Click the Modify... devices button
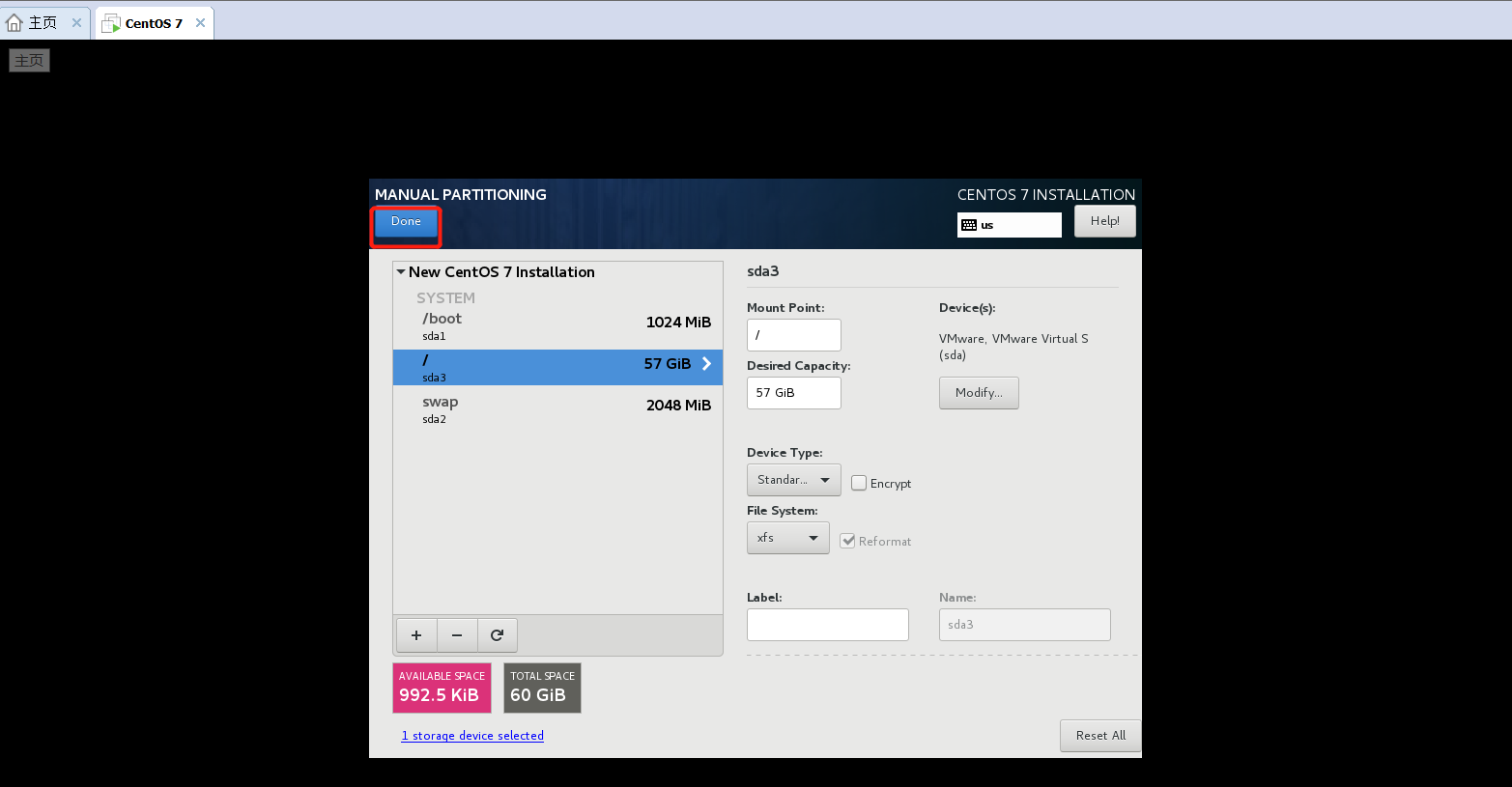The width and height of the screenshot is (1512, 787). (979, 393)
